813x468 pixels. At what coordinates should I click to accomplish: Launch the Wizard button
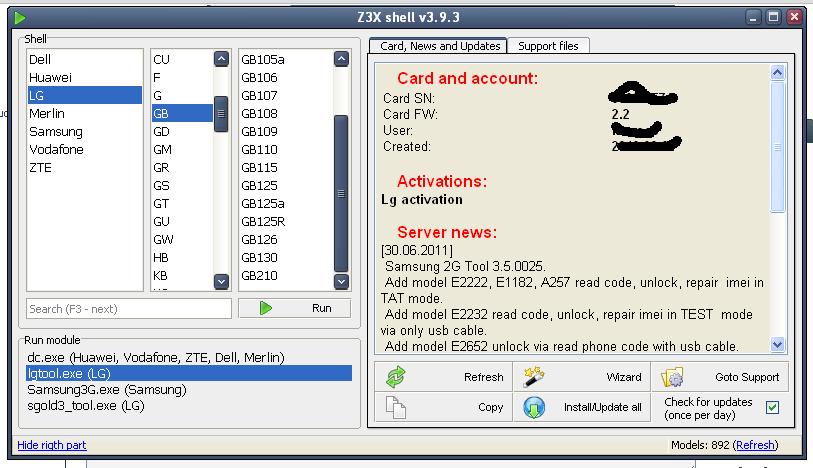(x=581, y=377)
